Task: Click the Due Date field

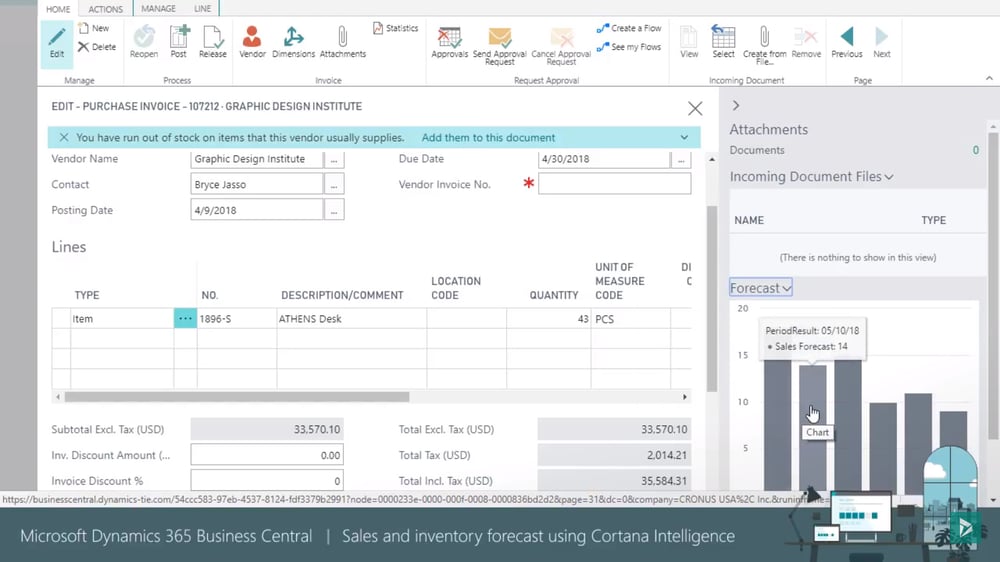Action: (604, 159)
